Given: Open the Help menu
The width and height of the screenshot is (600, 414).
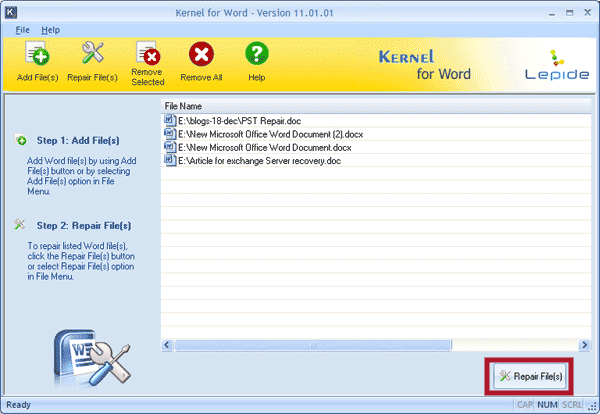Looking at the screenshot, I should point(50,30).
